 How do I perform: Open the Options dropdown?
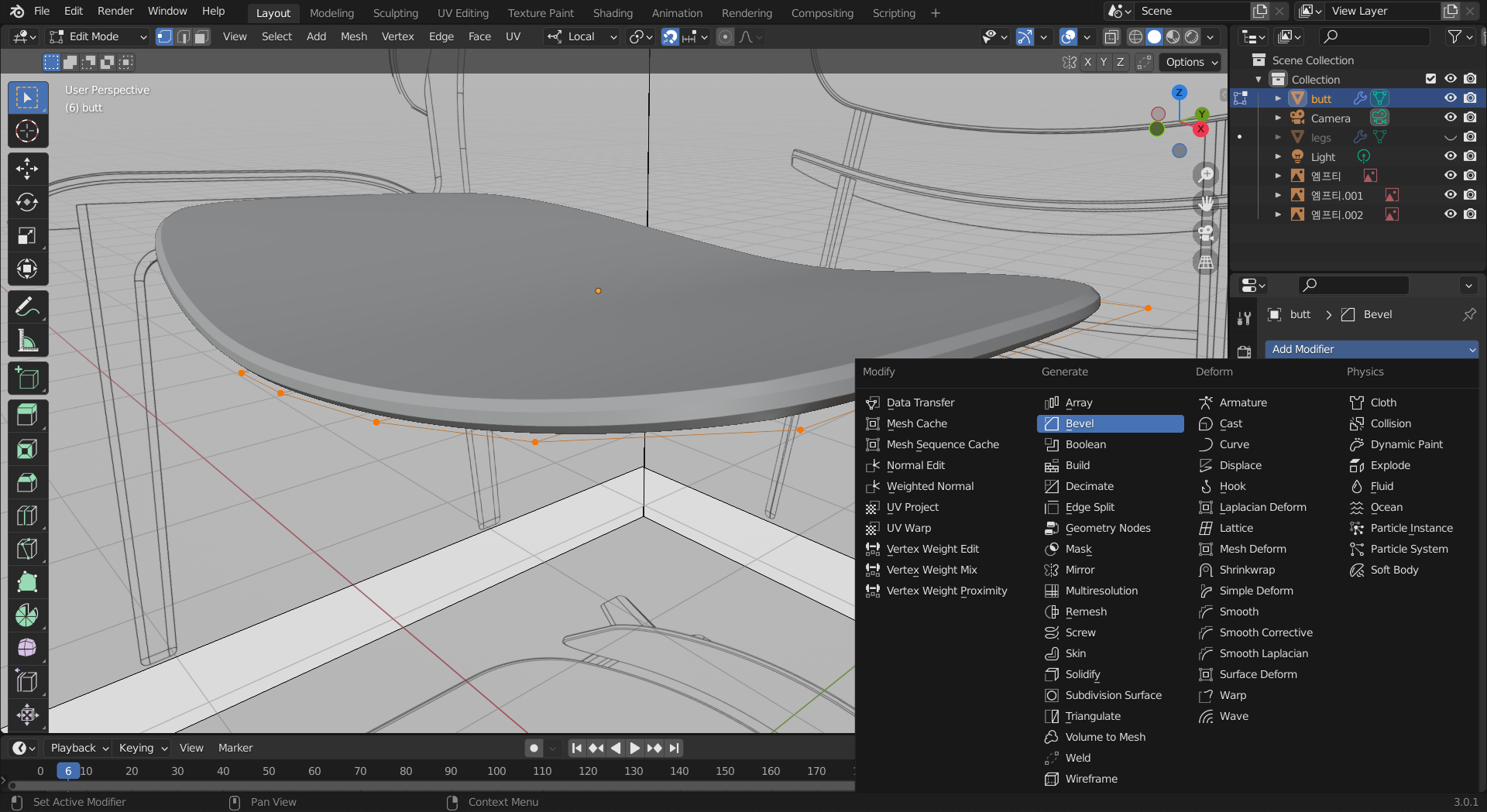(x=1191, y=62)
